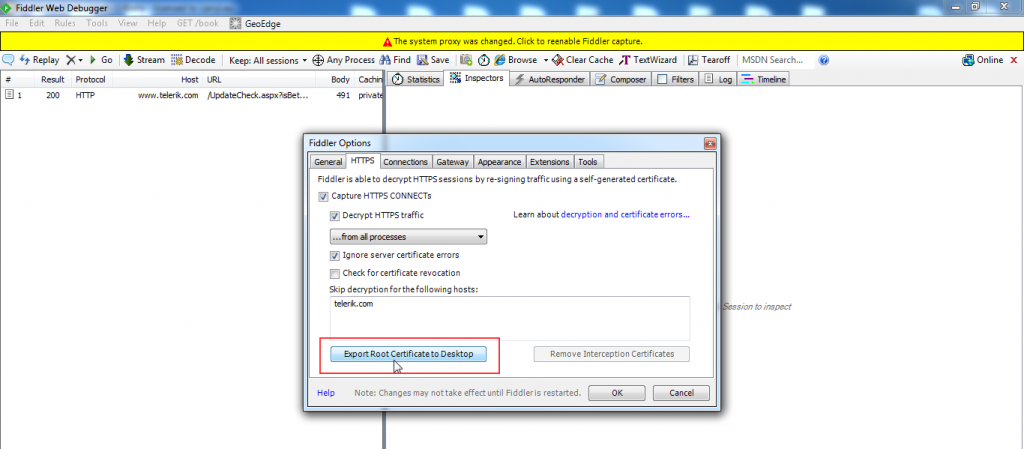Replay the selected session

40,60
